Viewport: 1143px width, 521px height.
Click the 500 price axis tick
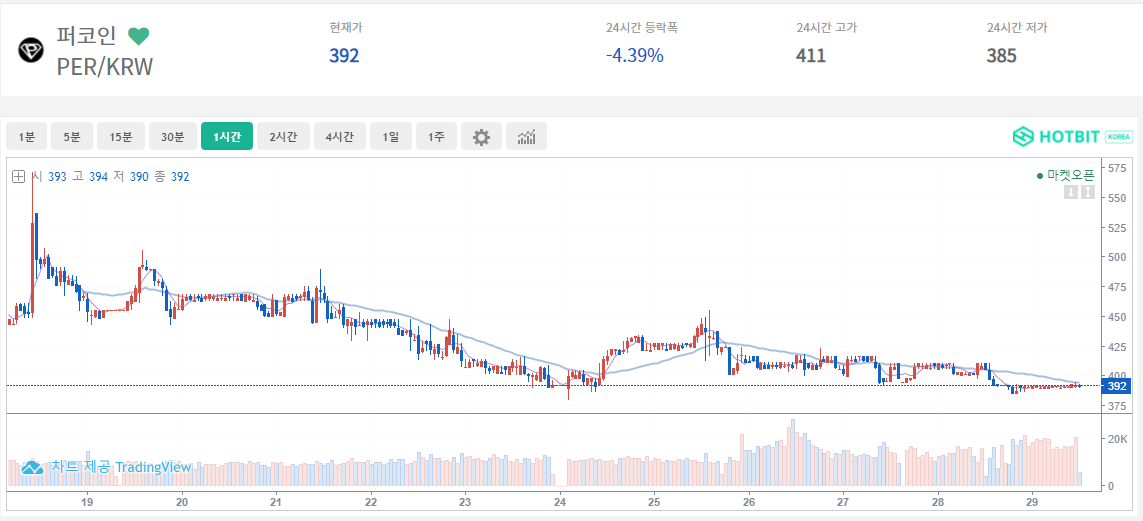1116,256
